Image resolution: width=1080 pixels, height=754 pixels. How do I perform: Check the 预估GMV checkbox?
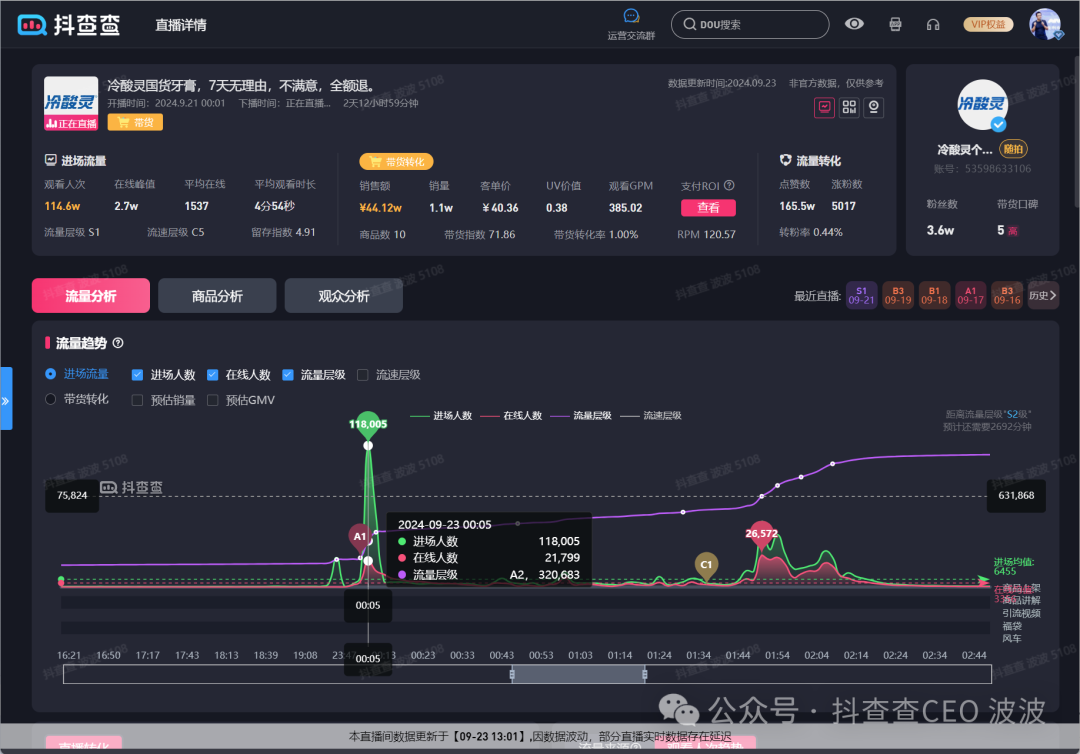point(213,400)
